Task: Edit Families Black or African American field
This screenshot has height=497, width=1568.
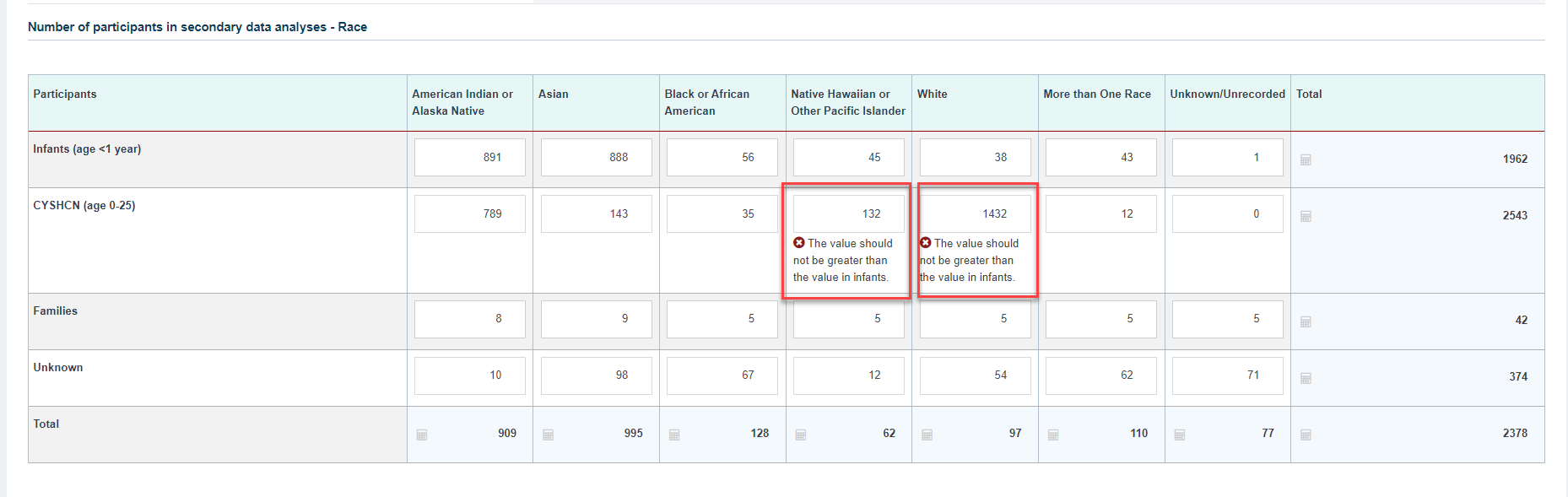Action: pos(722,319)
